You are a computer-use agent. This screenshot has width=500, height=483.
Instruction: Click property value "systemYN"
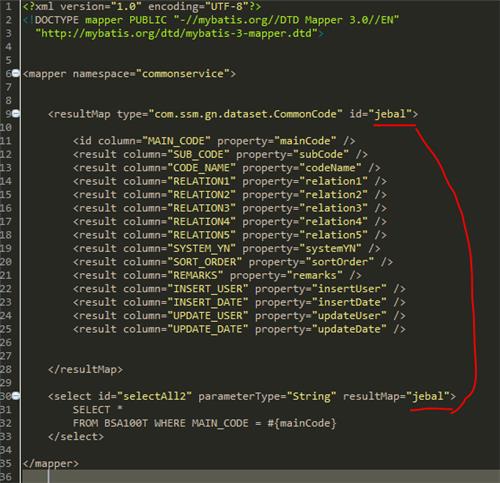click(x=330, y=248)
